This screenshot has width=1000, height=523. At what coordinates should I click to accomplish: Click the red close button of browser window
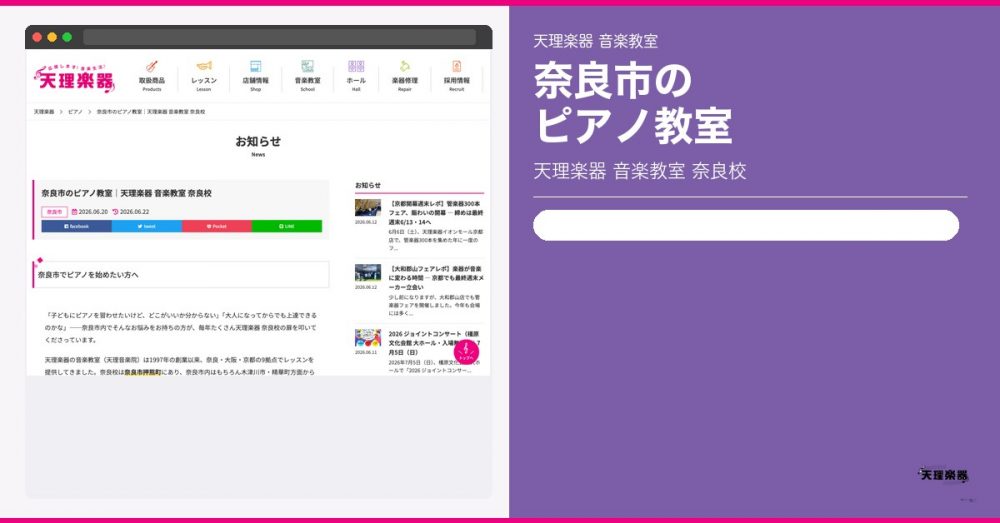37,37
